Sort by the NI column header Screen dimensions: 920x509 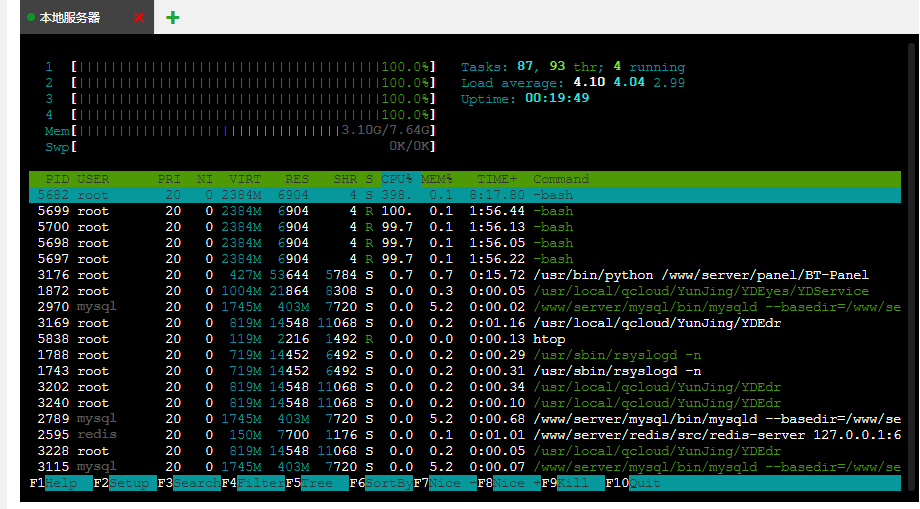pos(205,179)
